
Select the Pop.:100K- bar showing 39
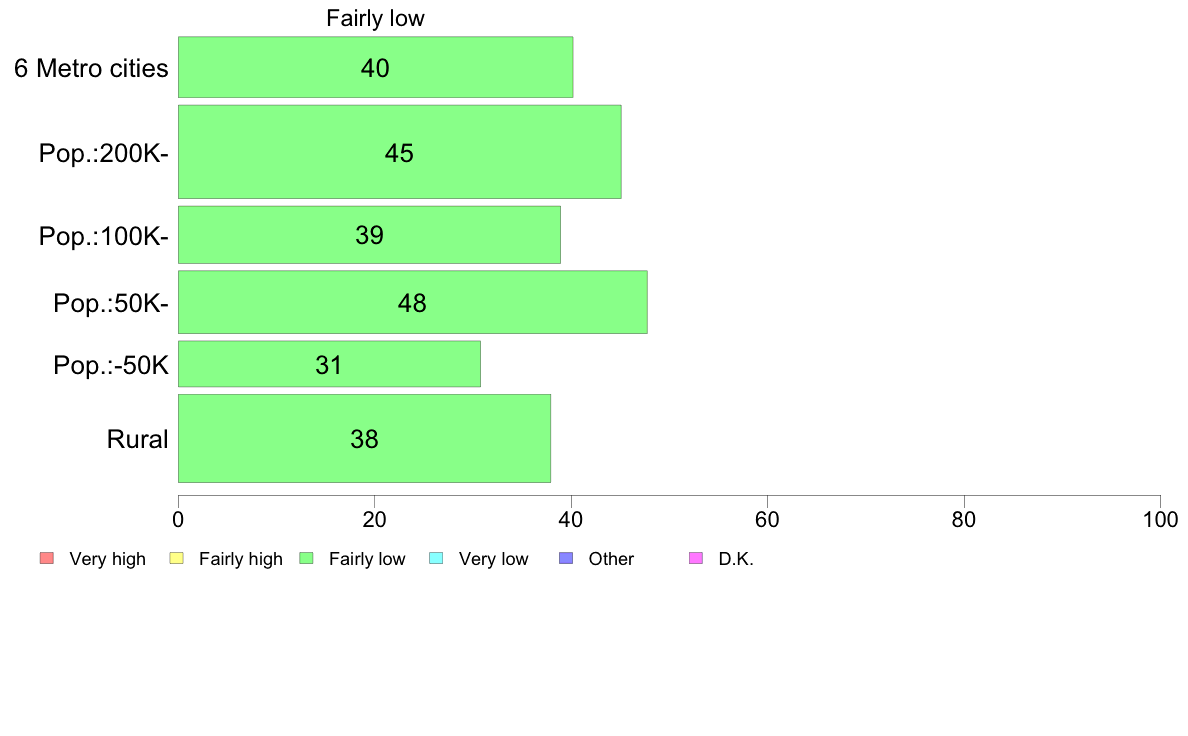click(x=370, y=235)
